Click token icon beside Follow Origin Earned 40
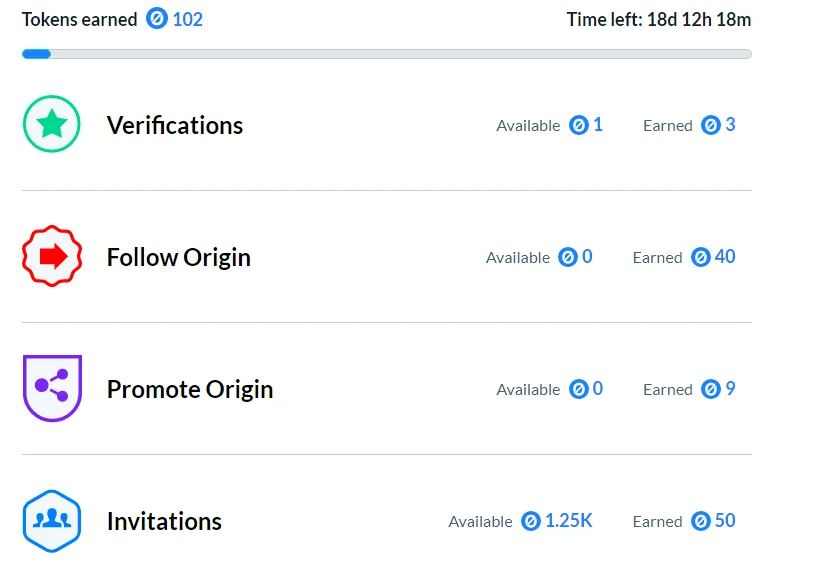 click(700, 257)
